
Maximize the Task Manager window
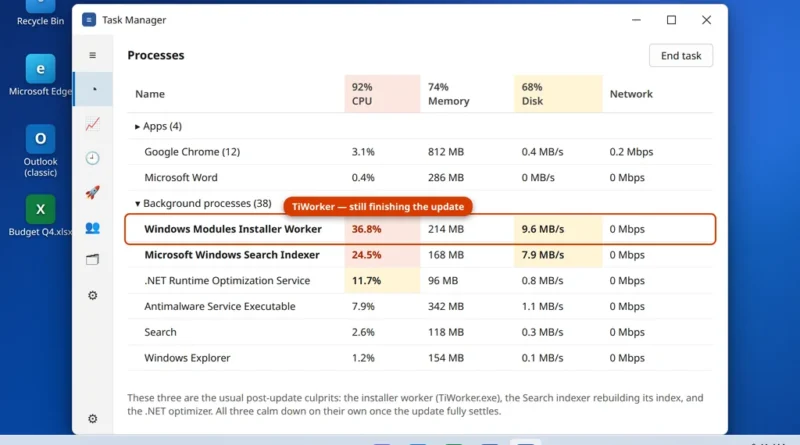point(671,20)
